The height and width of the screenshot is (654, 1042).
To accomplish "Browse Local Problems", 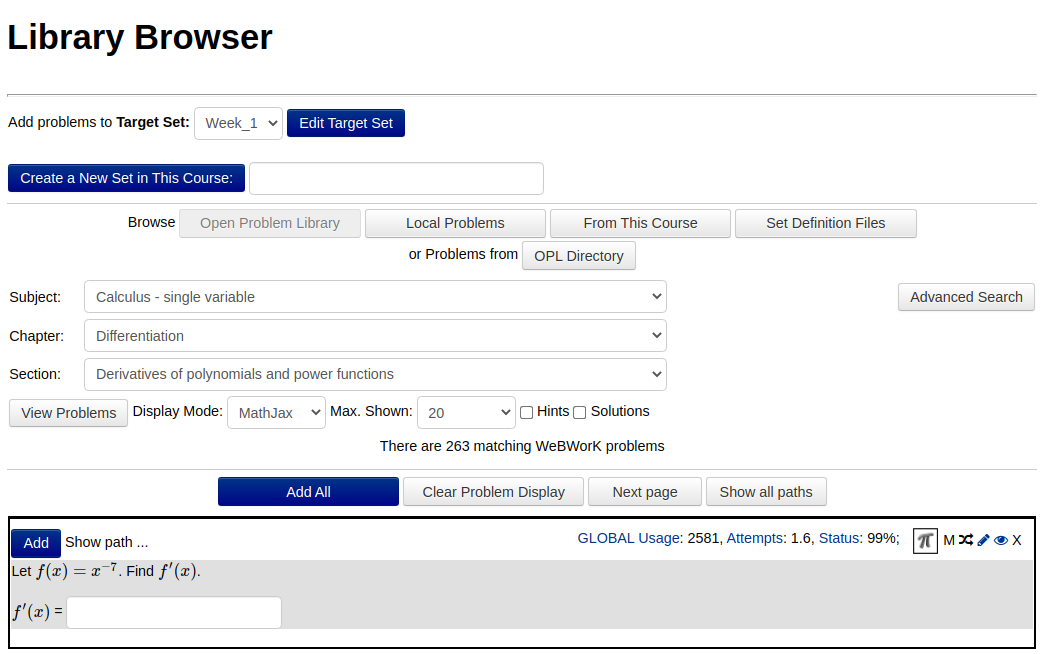I will tap(455, 223).
